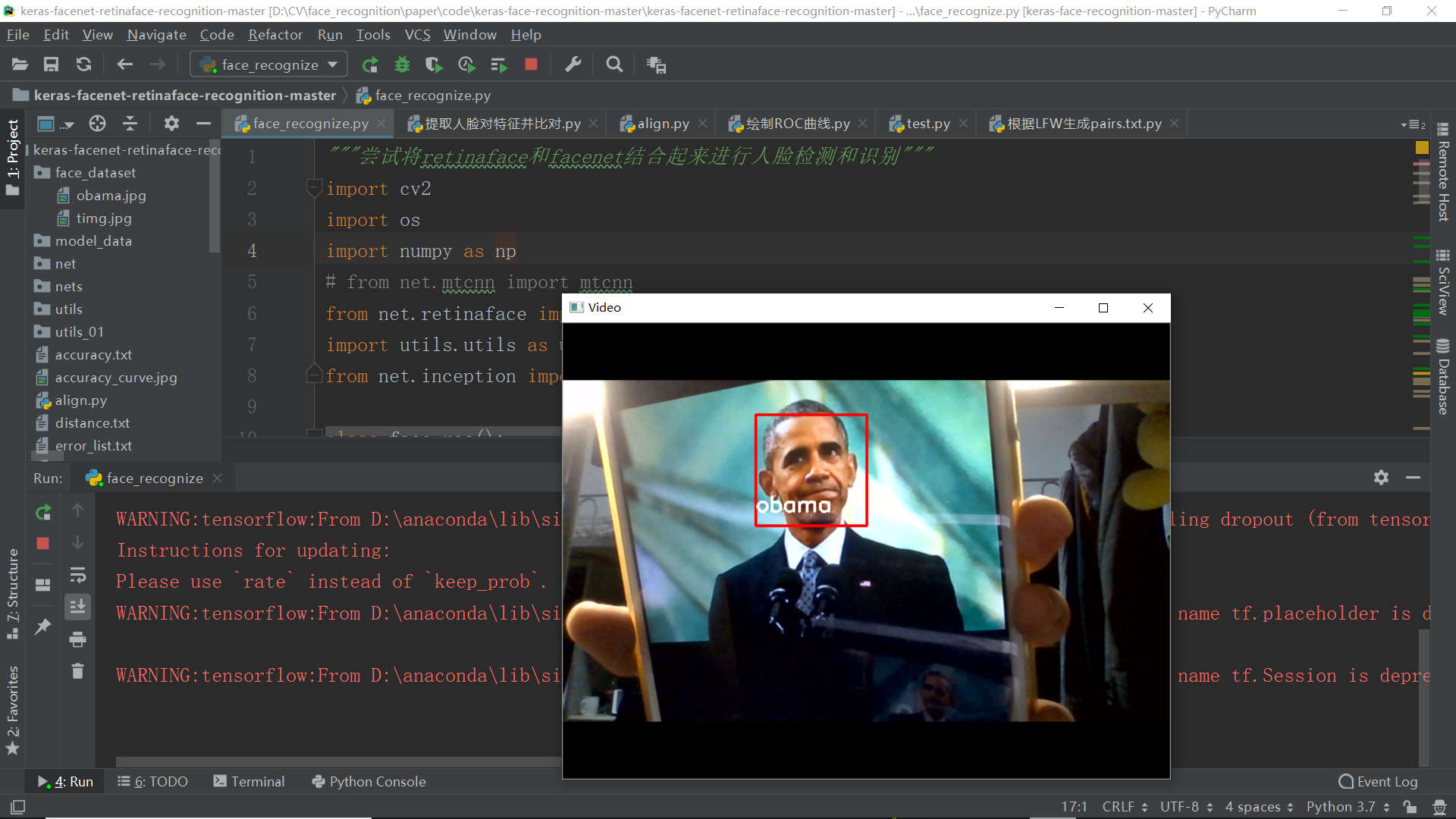Open the Refactor menu

pyautogui.click(x=275, y=35)
